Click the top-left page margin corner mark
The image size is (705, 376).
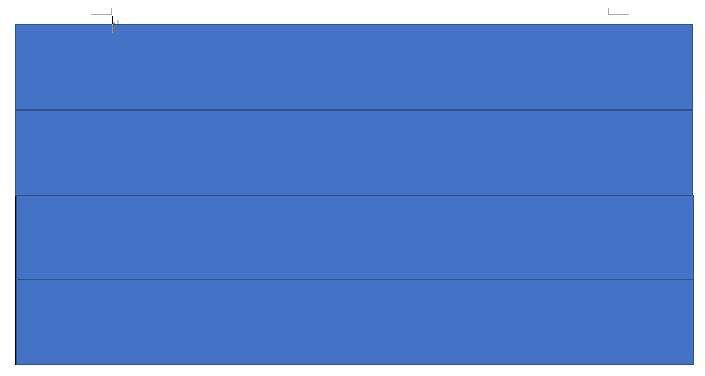tap(101, 11)
